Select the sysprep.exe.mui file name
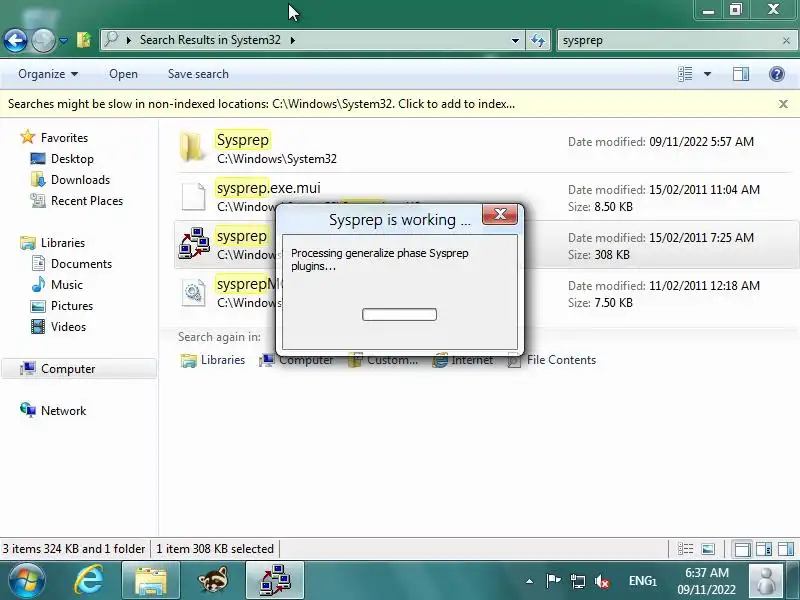Image resolution: width=800 pixels, height=600 pixels. click(x=268, y=188)
